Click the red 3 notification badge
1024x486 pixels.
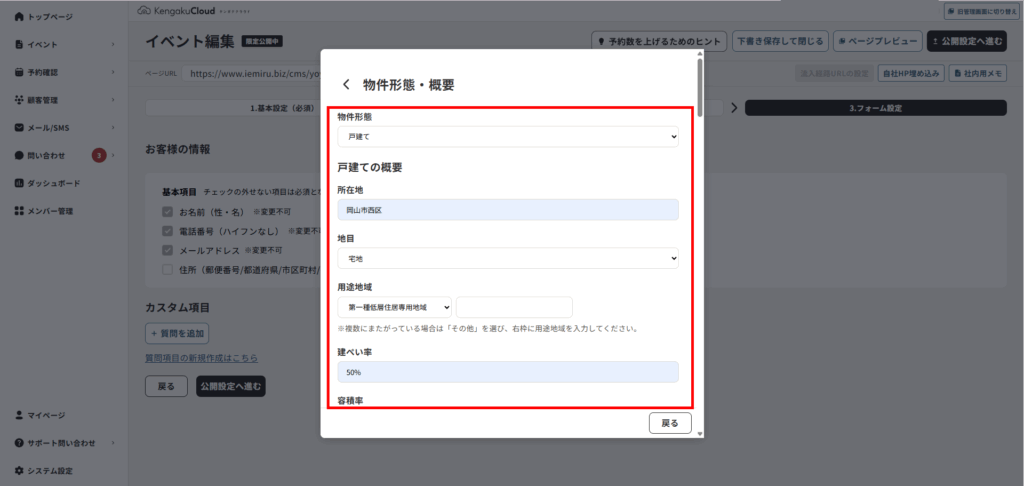(x=99, y=155)
